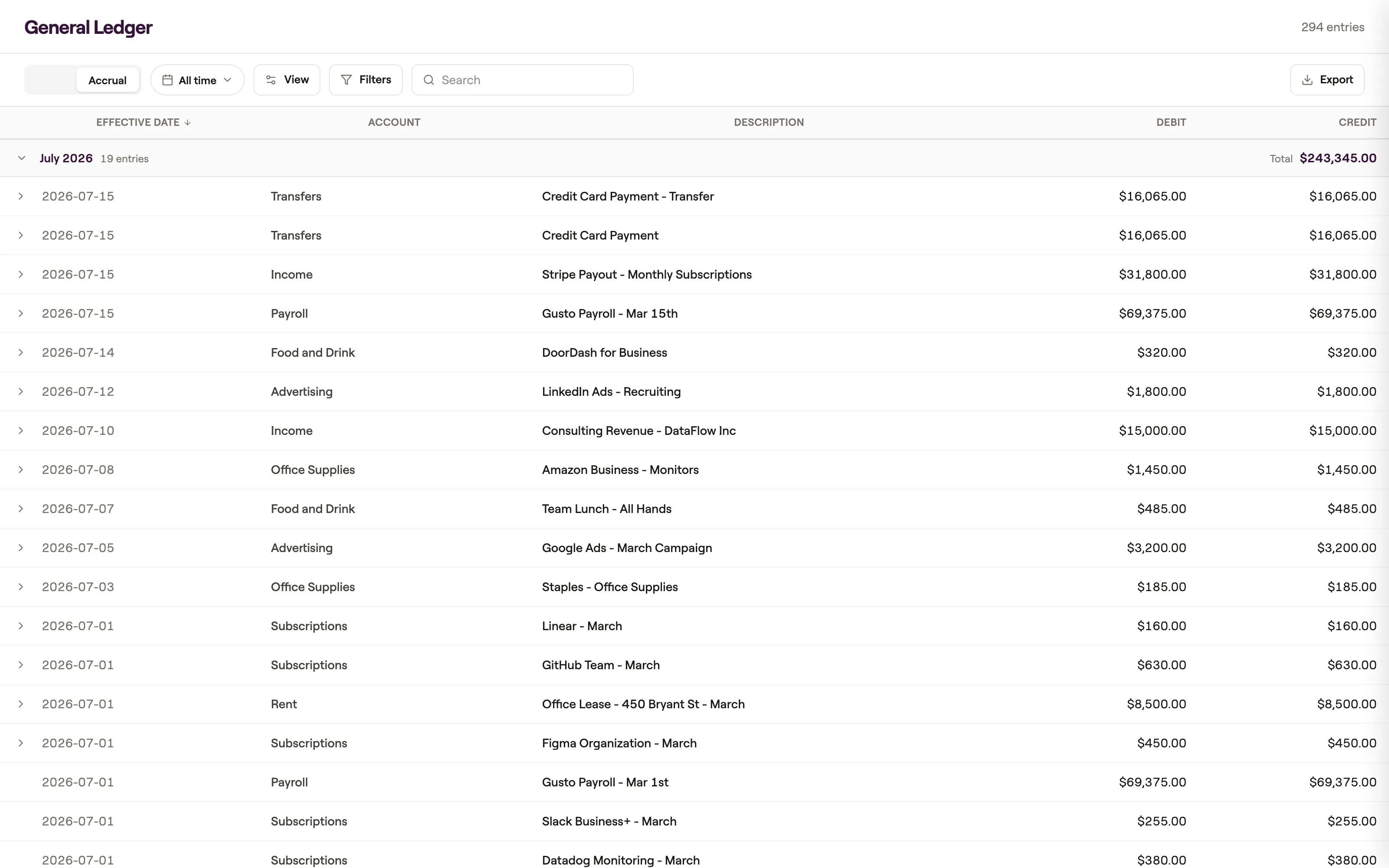Click the 2026-07-14 date cell
The height and width of the screenshot is (868, 1389).
78,352
